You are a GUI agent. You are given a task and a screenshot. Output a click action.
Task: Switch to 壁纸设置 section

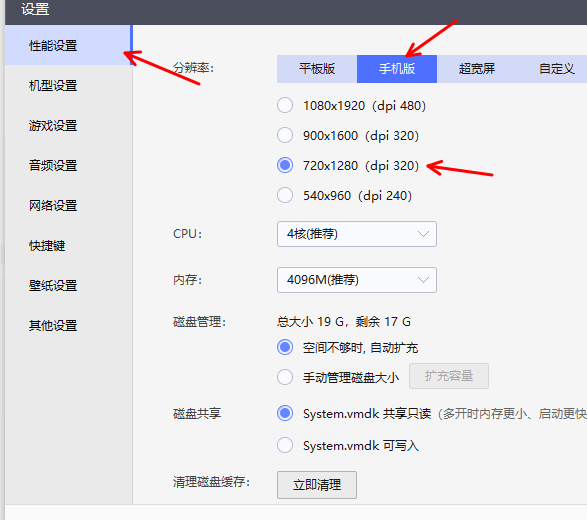69,285
